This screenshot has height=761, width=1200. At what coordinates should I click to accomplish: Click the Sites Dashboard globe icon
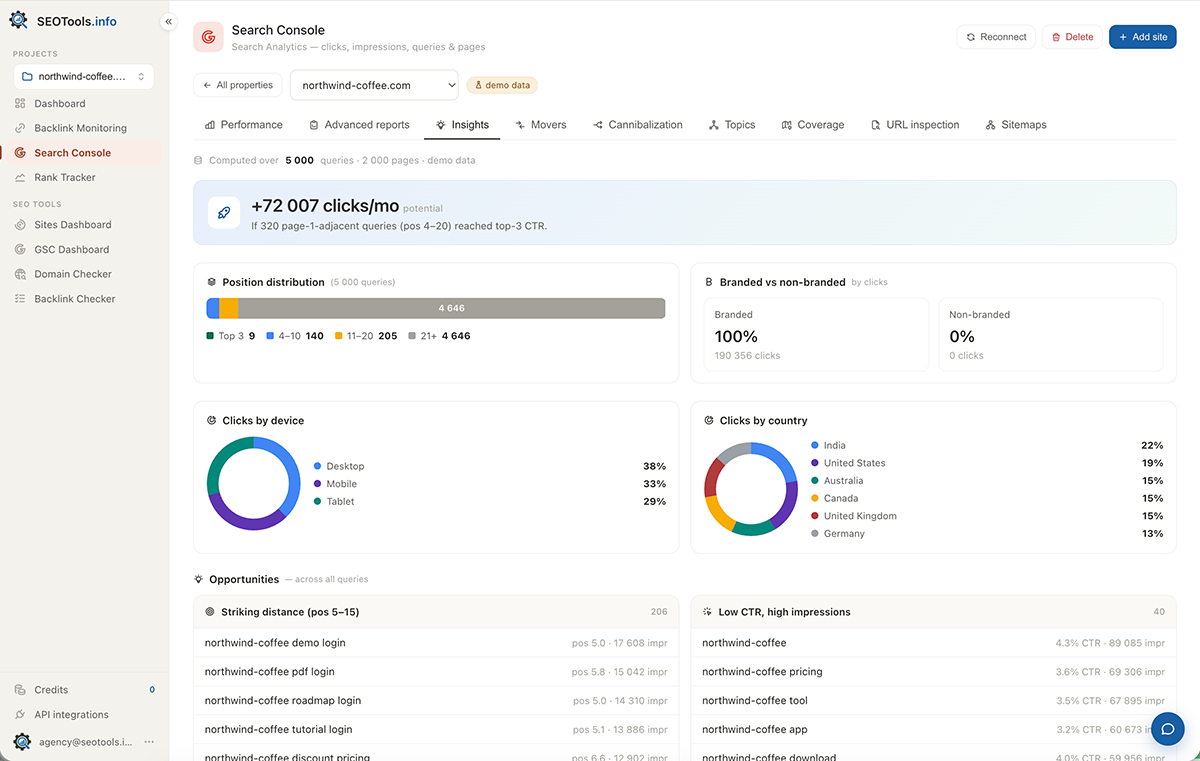(x=20, y=225)
